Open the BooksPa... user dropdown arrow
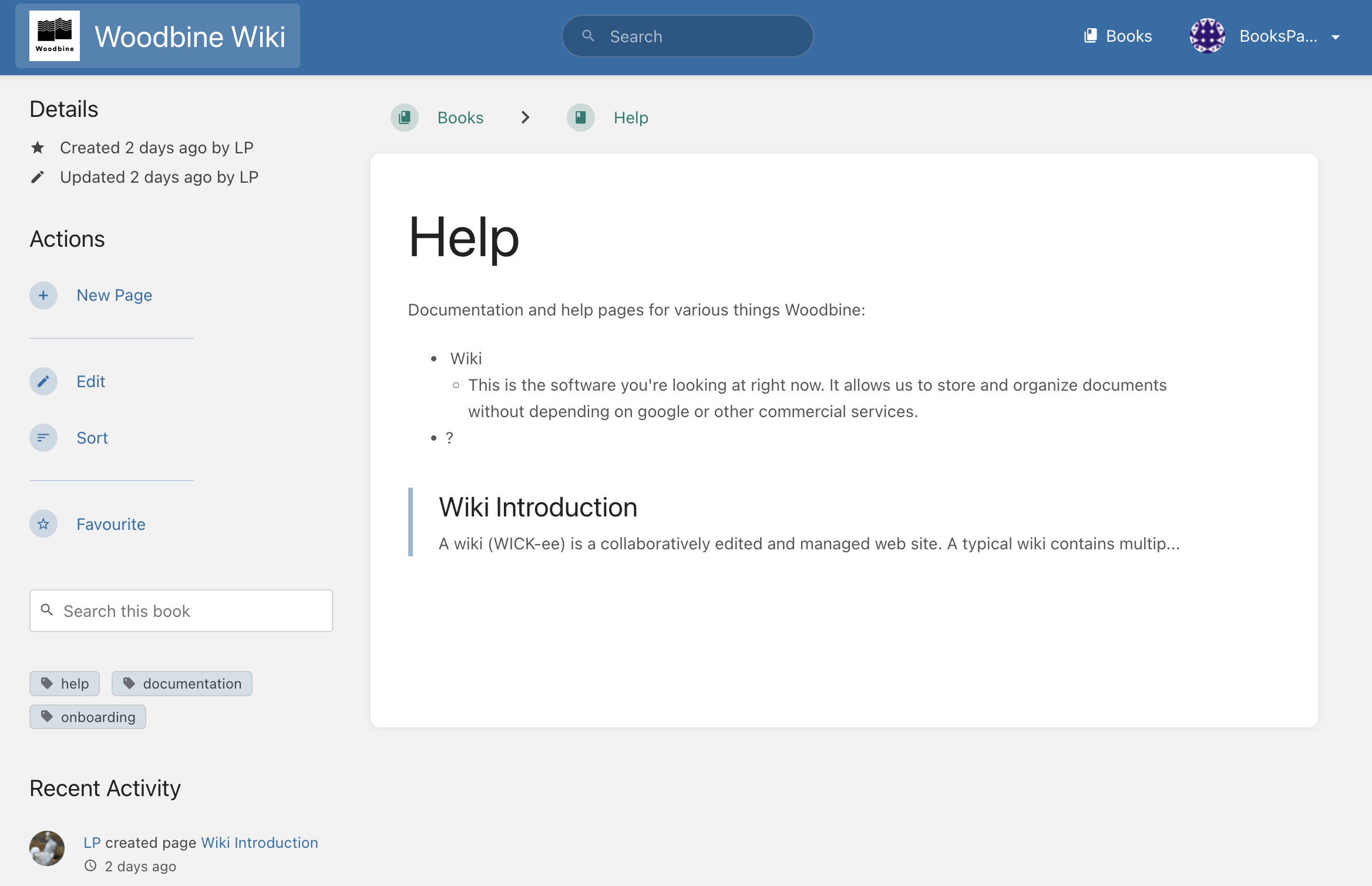Screen dimensions: 1372x886 (x=1336, y=37)
